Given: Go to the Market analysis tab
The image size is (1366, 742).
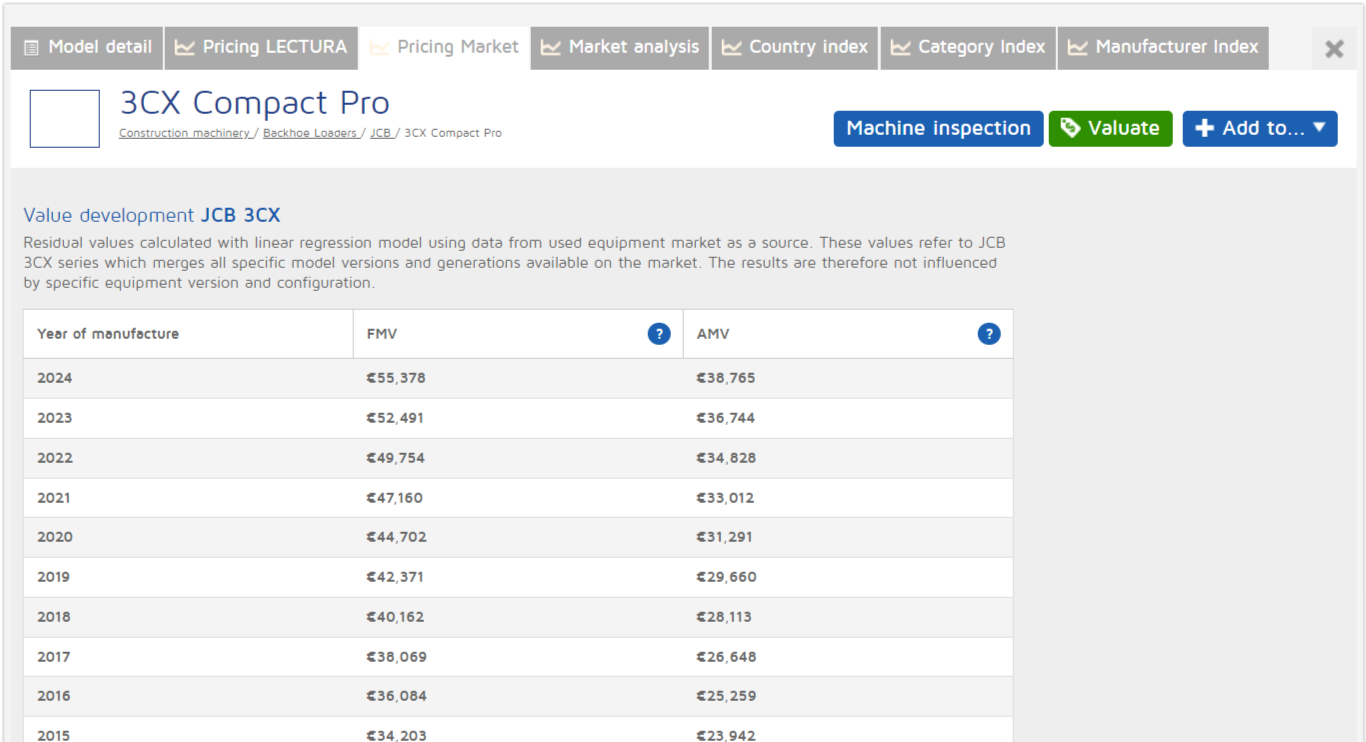Looking at the screenshot, I should coord(620,48).
